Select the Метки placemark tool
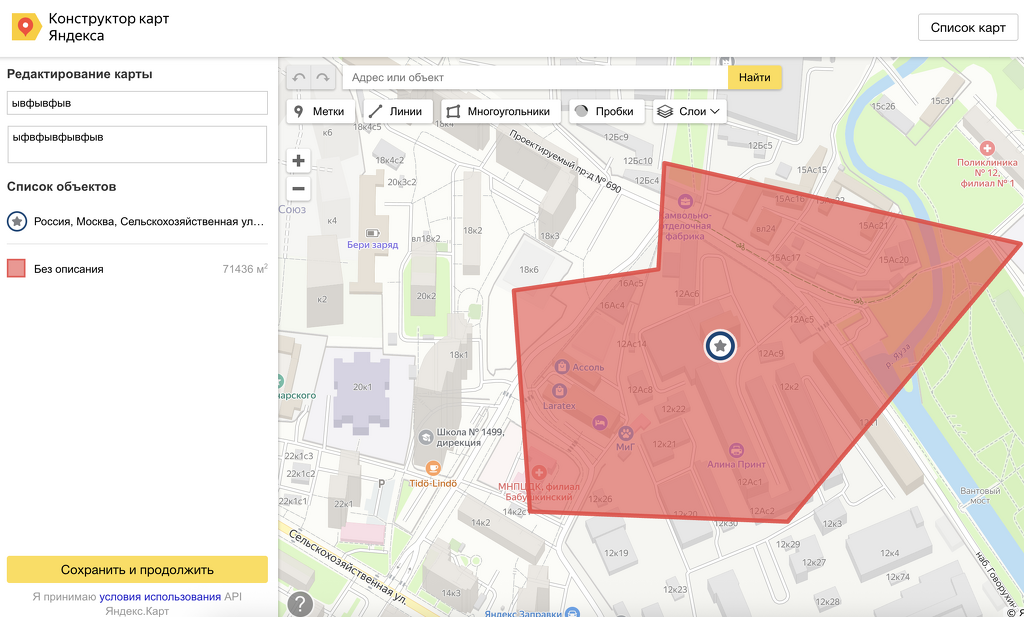1024x617 pixels. [318, 112]
